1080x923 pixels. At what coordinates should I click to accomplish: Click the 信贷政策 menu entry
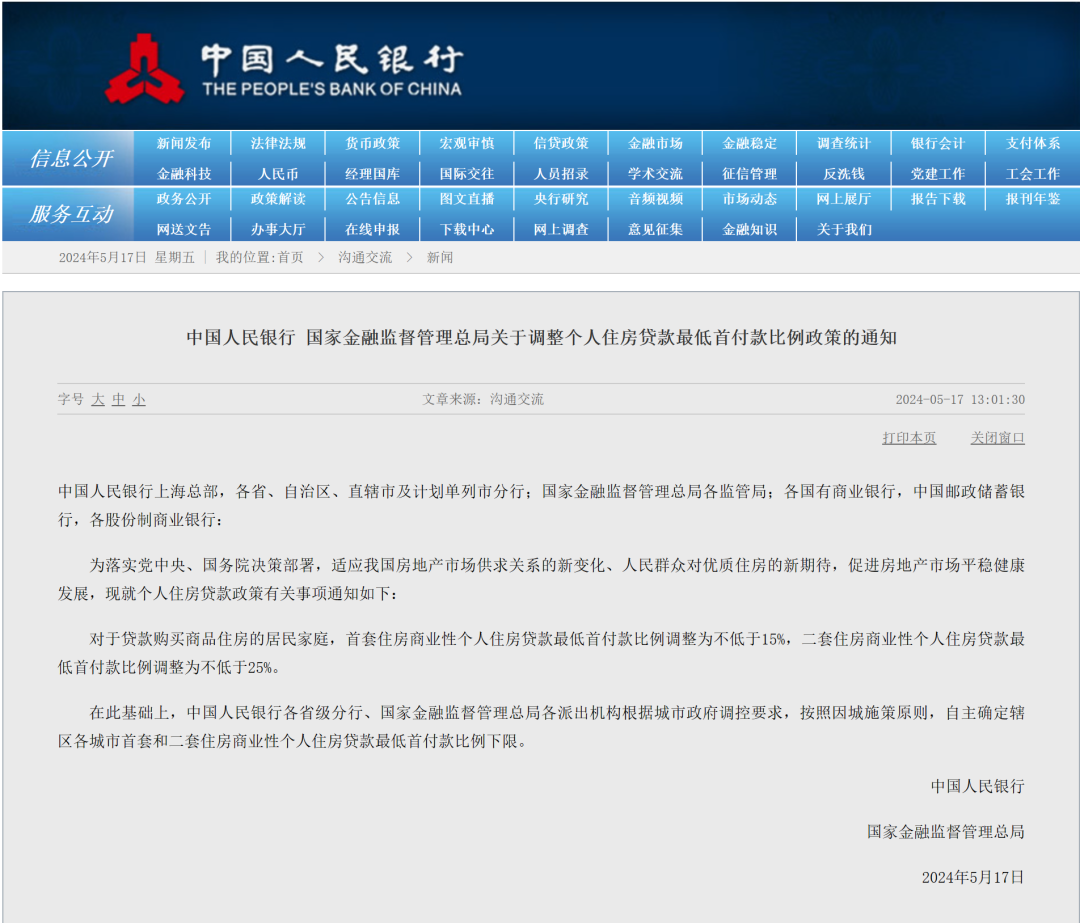point(561,143)
